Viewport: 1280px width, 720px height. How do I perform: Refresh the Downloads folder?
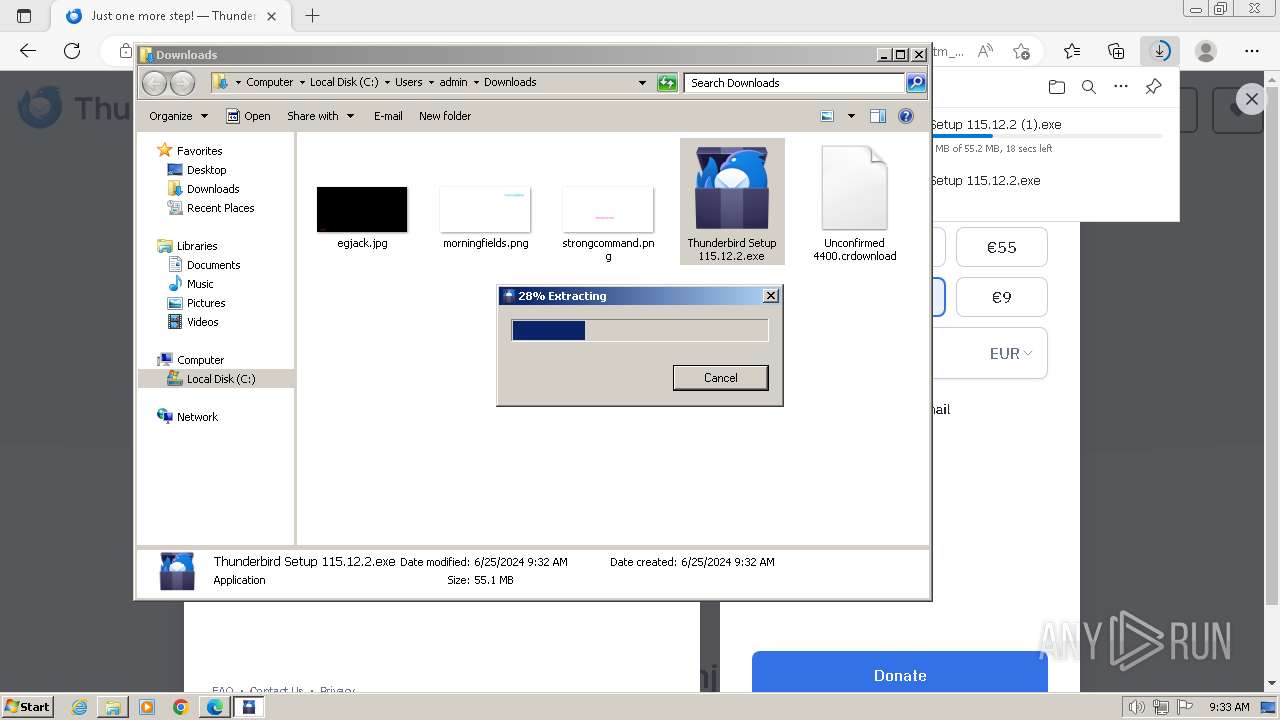click(667, 83)
